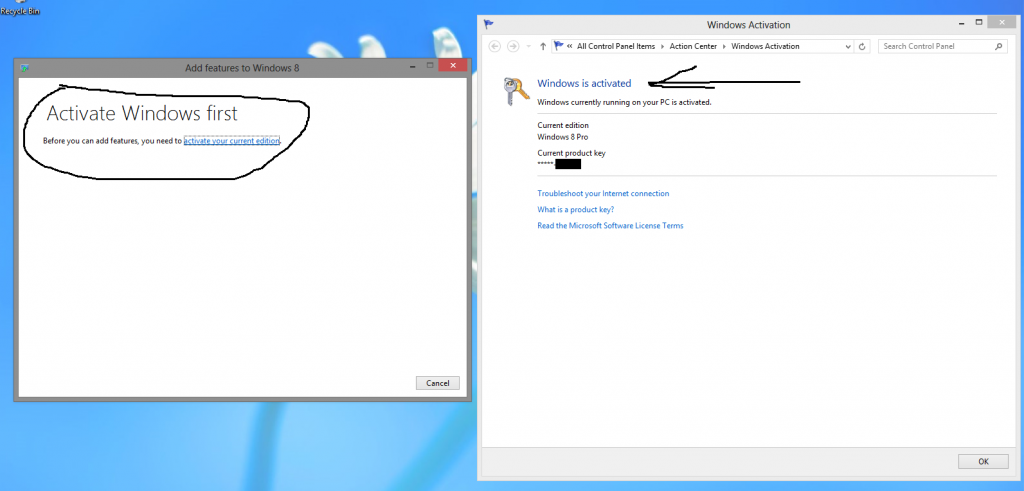Click the 'activate your current edition' link
Screen dimensions: 1024x491
tap(231, 140)
